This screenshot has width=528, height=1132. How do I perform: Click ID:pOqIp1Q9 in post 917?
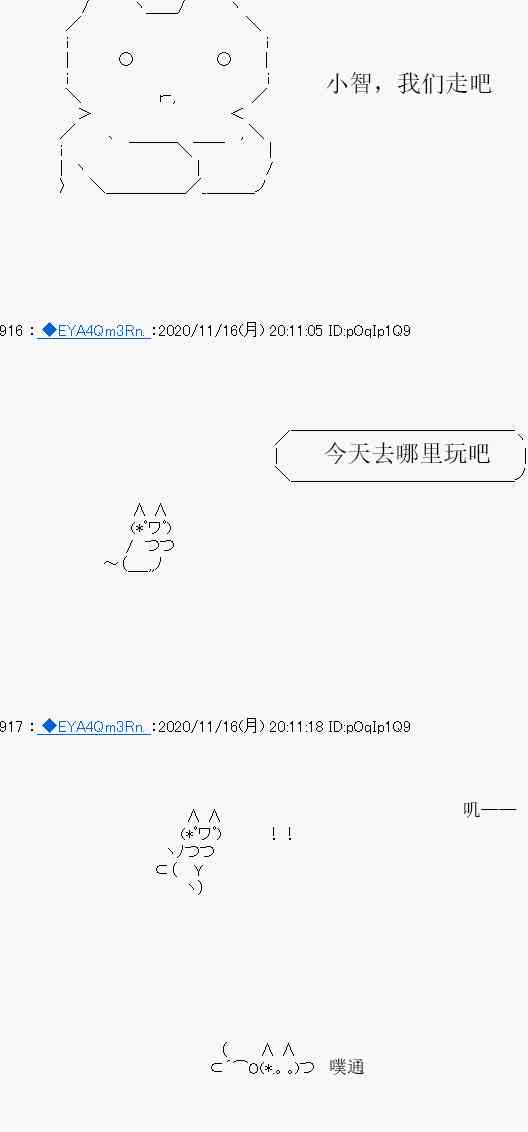(369, 726)
